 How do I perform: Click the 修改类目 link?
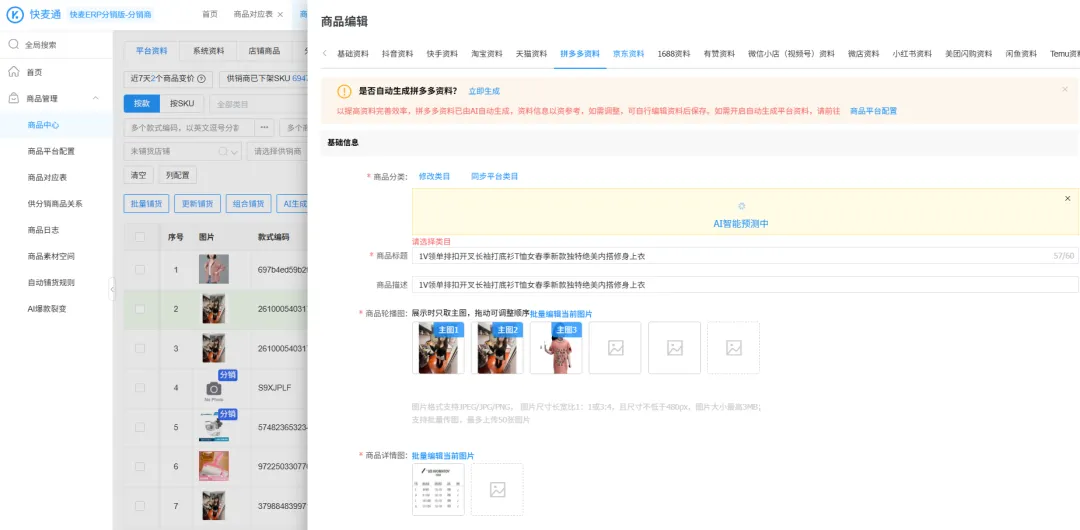[435, 176]
